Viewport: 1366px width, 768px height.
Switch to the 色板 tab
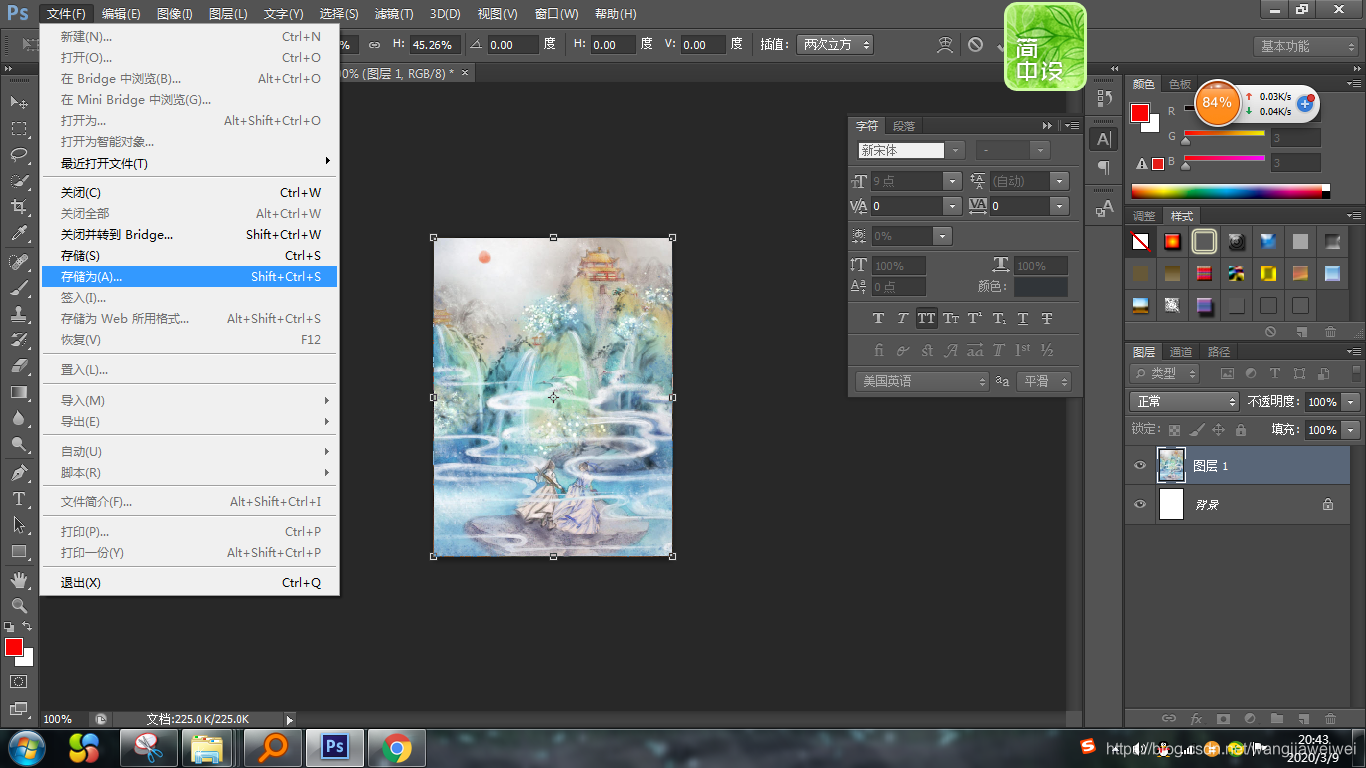[1180, 84]
